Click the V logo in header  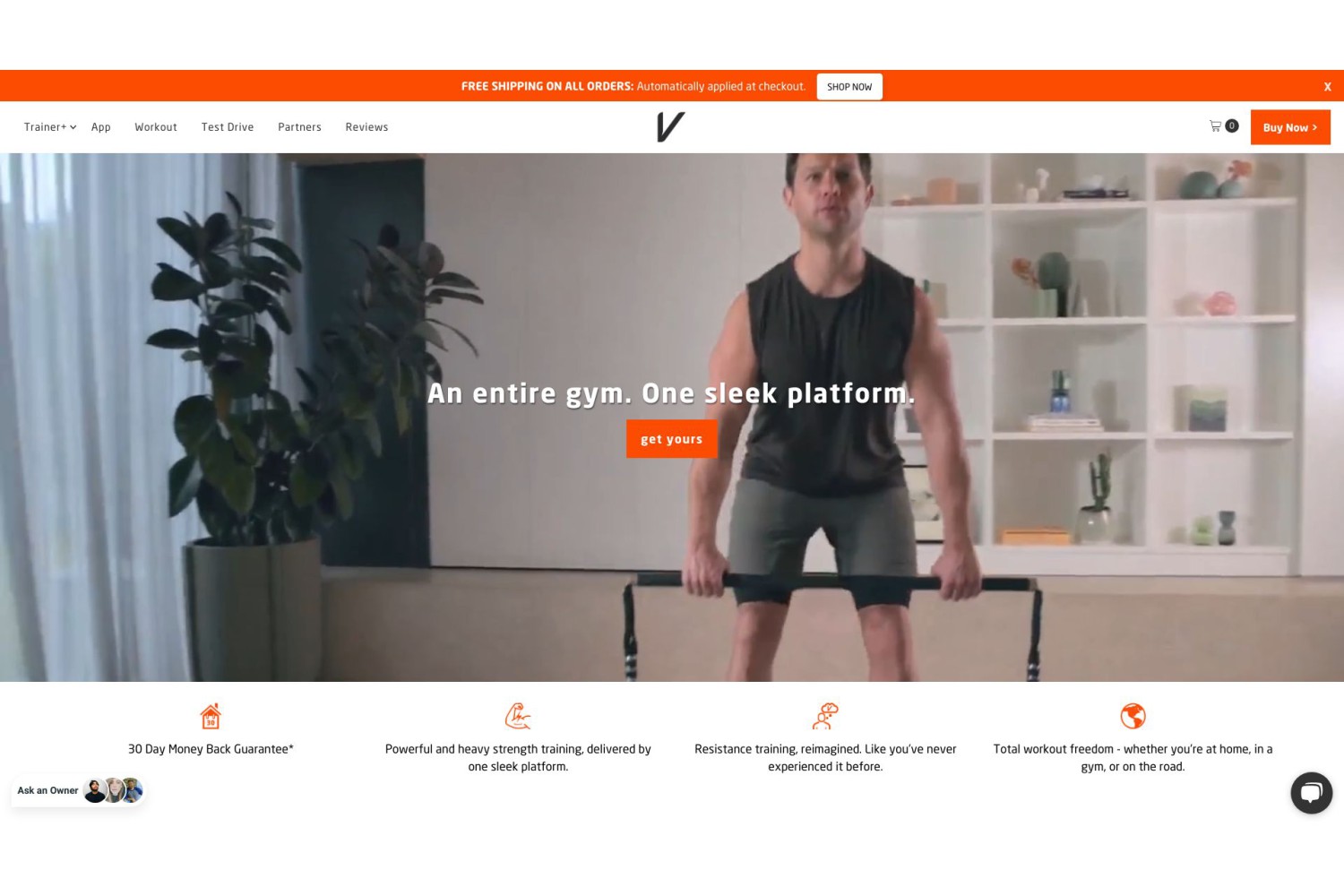click(670, 127)
